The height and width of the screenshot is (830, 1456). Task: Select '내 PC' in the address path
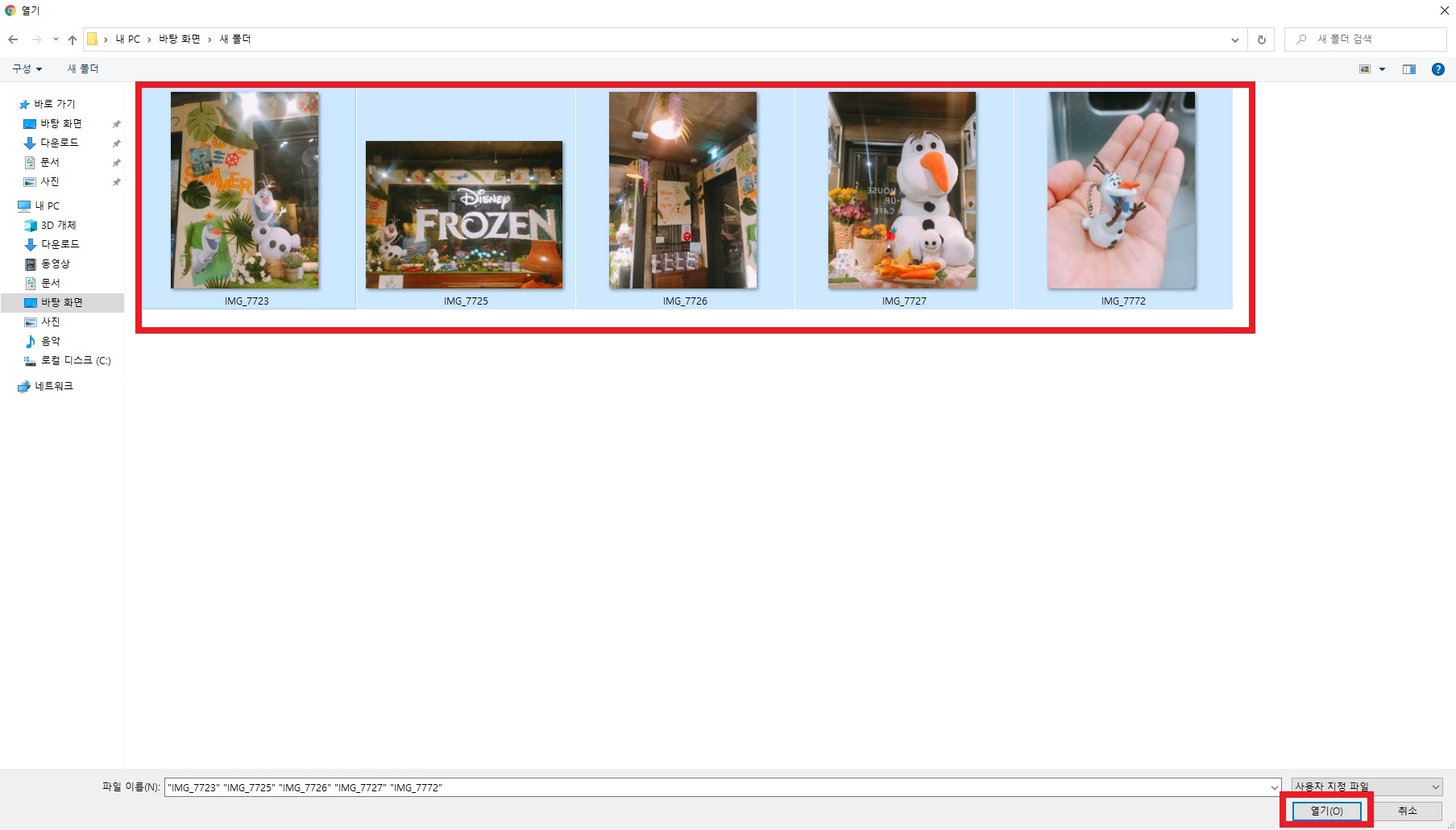(x=127, y=39)
